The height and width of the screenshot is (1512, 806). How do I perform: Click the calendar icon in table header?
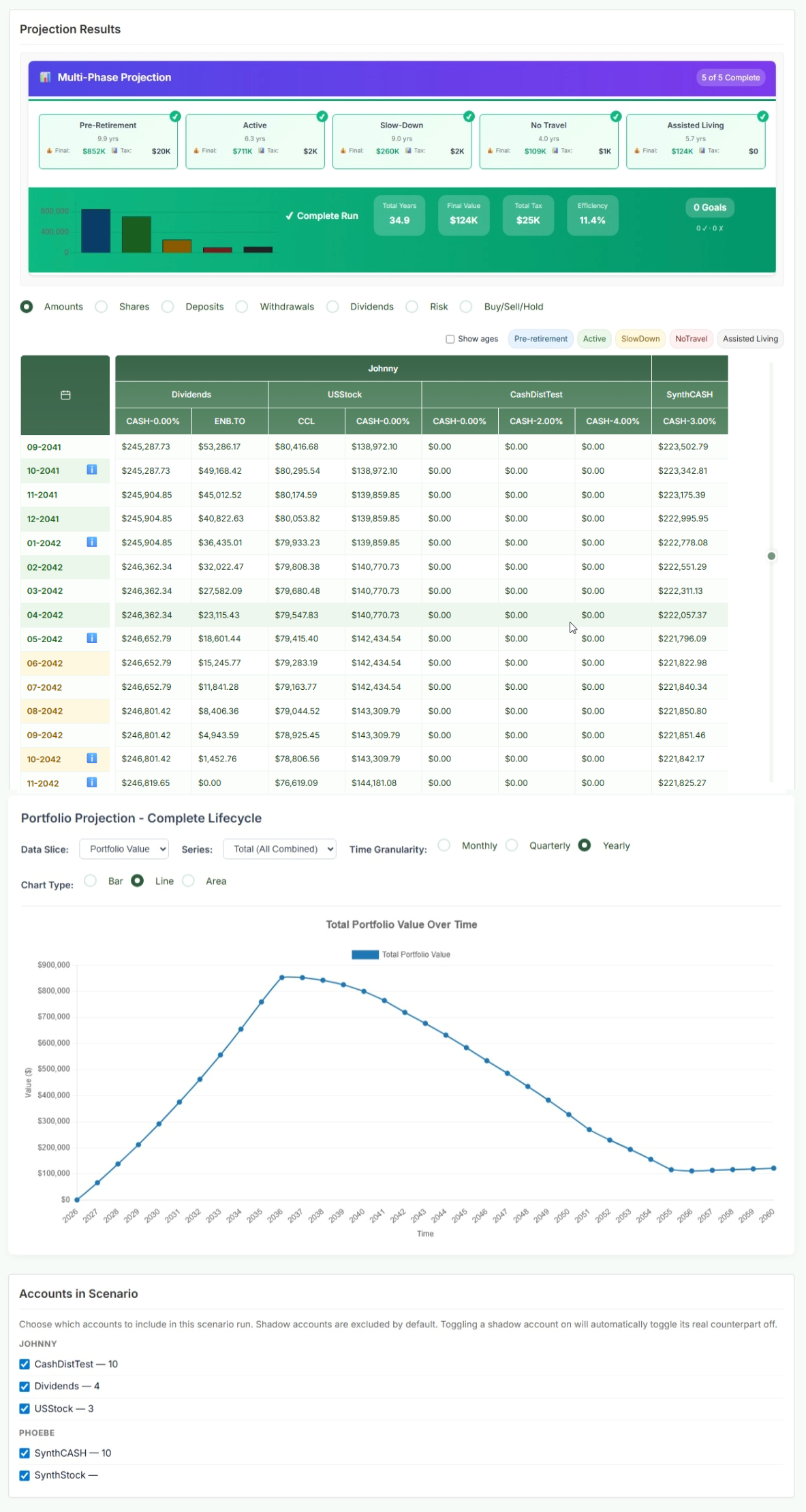[65, 395]
